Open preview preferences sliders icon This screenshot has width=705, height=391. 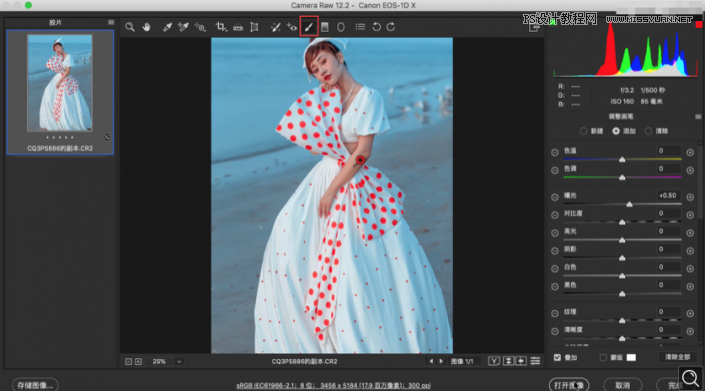(535, 361)
